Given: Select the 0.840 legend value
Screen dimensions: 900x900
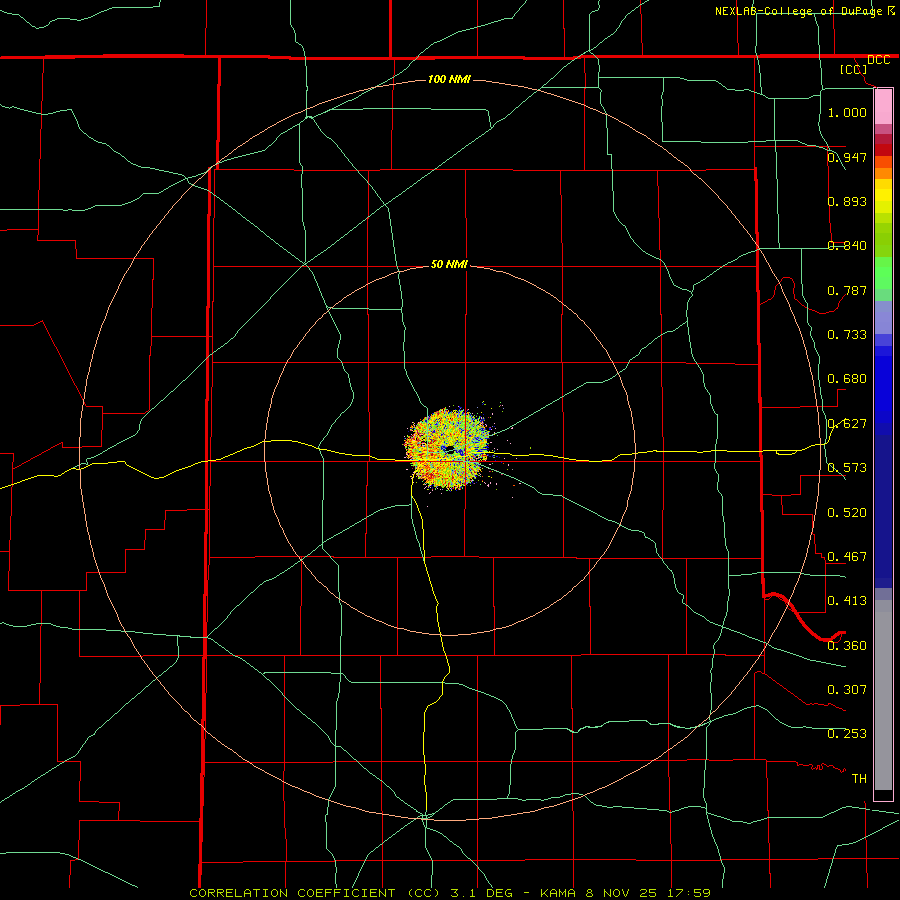Looking at the screenshot, I should tap(847, 246).
